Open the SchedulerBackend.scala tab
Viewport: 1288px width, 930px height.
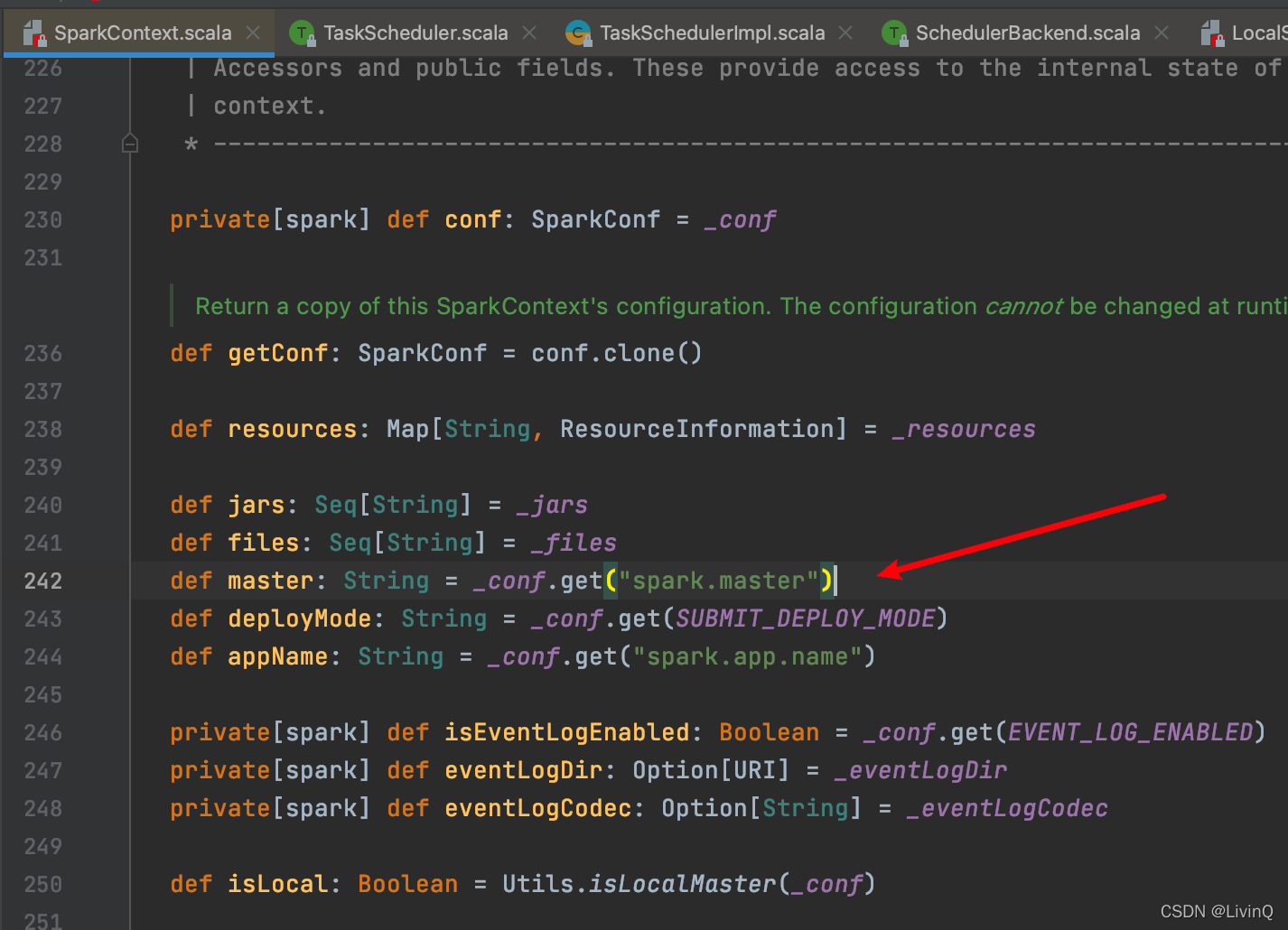pos(1028,33)
